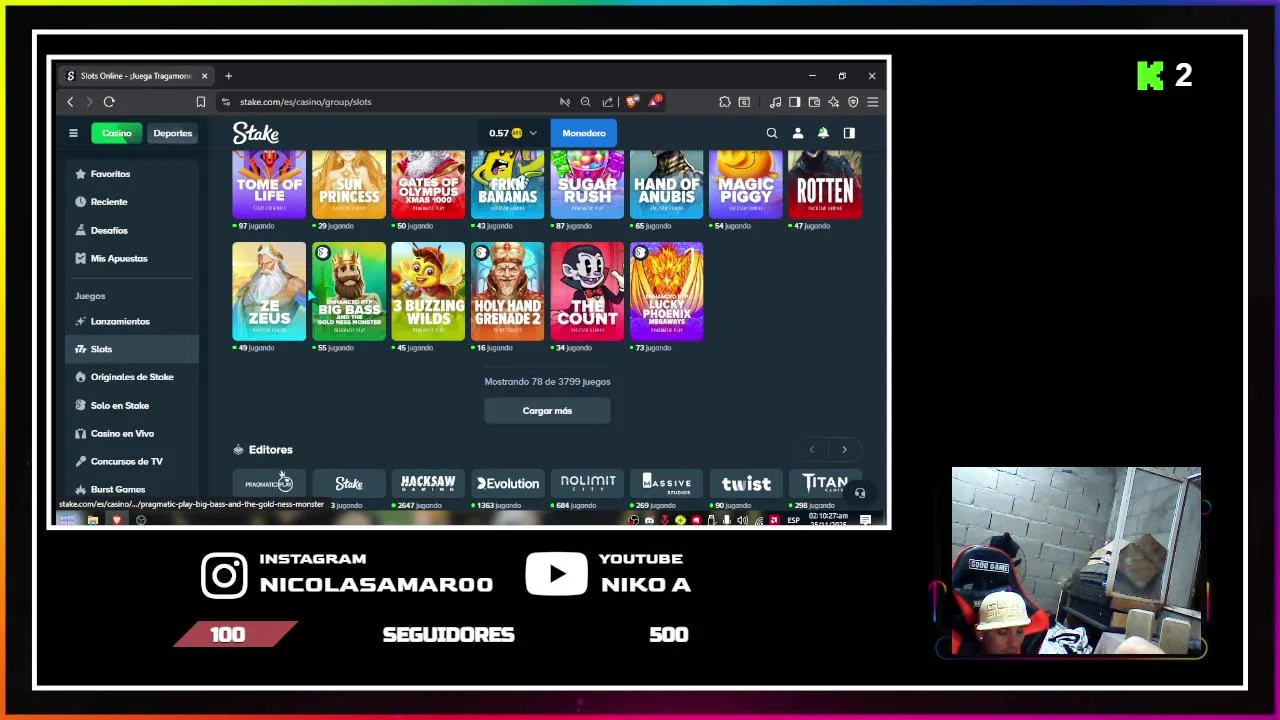Image resolution: width=1280 pixels, height=720 pixels.
Task: Open the Brave Rewards triangle icon
Action: pyautogui.click(x=655, y=101)
